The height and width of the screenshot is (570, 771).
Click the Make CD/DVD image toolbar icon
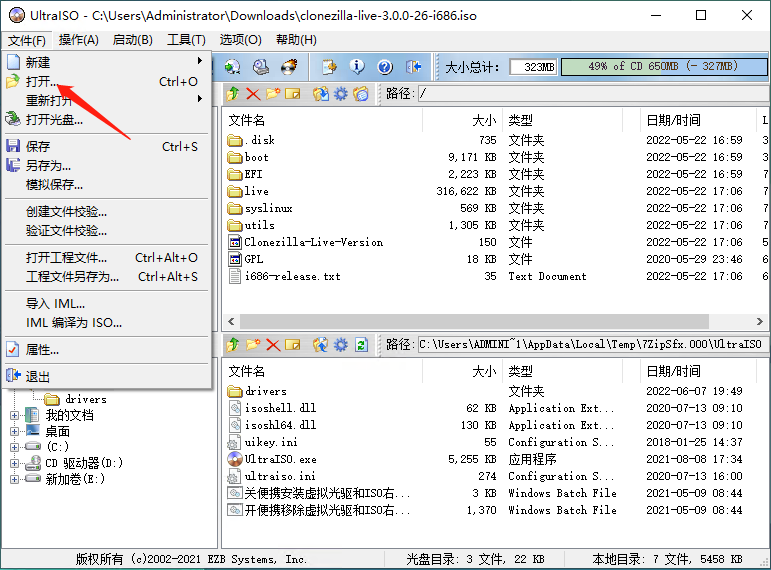click(x=261, y=66)
